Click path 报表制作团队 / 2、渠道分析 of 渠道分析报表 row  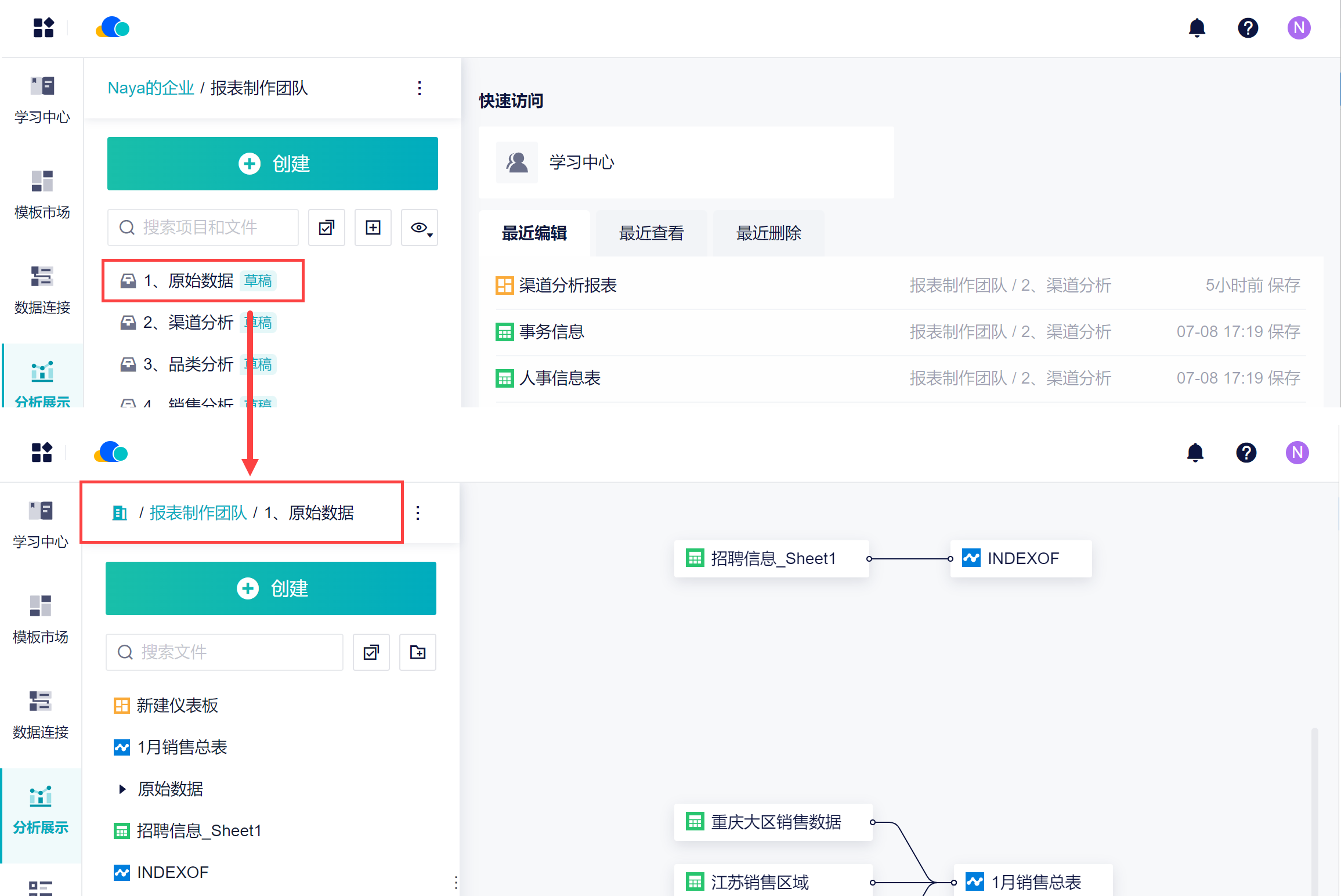point(1010,286)
